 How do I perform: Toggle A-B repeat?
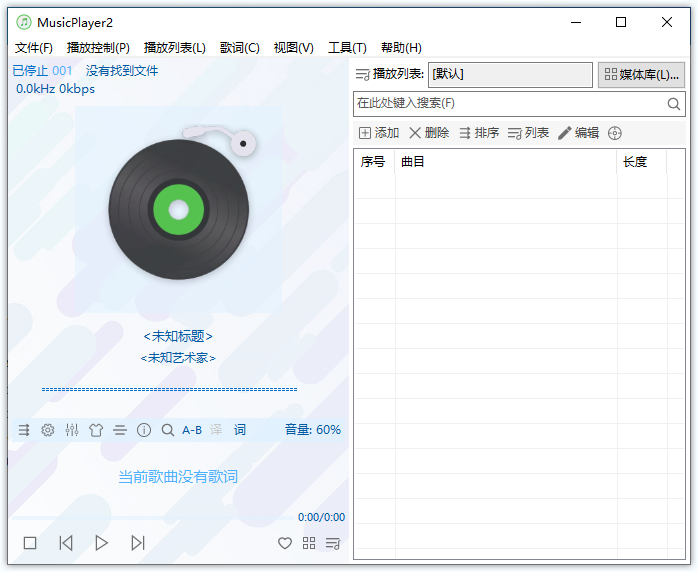pos(192,430)
